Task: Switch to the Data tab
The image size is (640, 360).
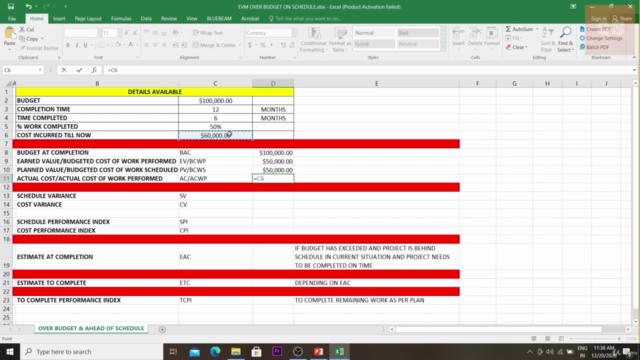Action: pyautogui.click(x=146, y=19)
